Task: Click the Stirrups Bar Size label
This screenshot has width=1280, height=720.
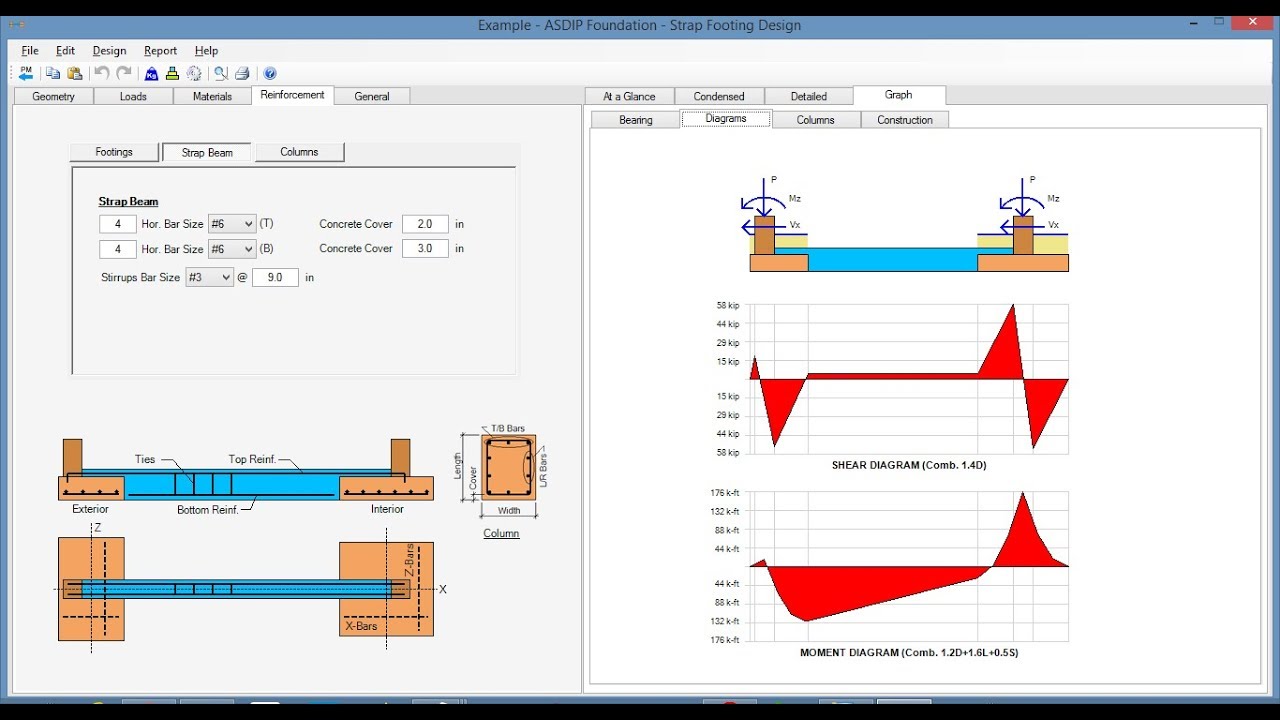Action: (x=140, y=277)
